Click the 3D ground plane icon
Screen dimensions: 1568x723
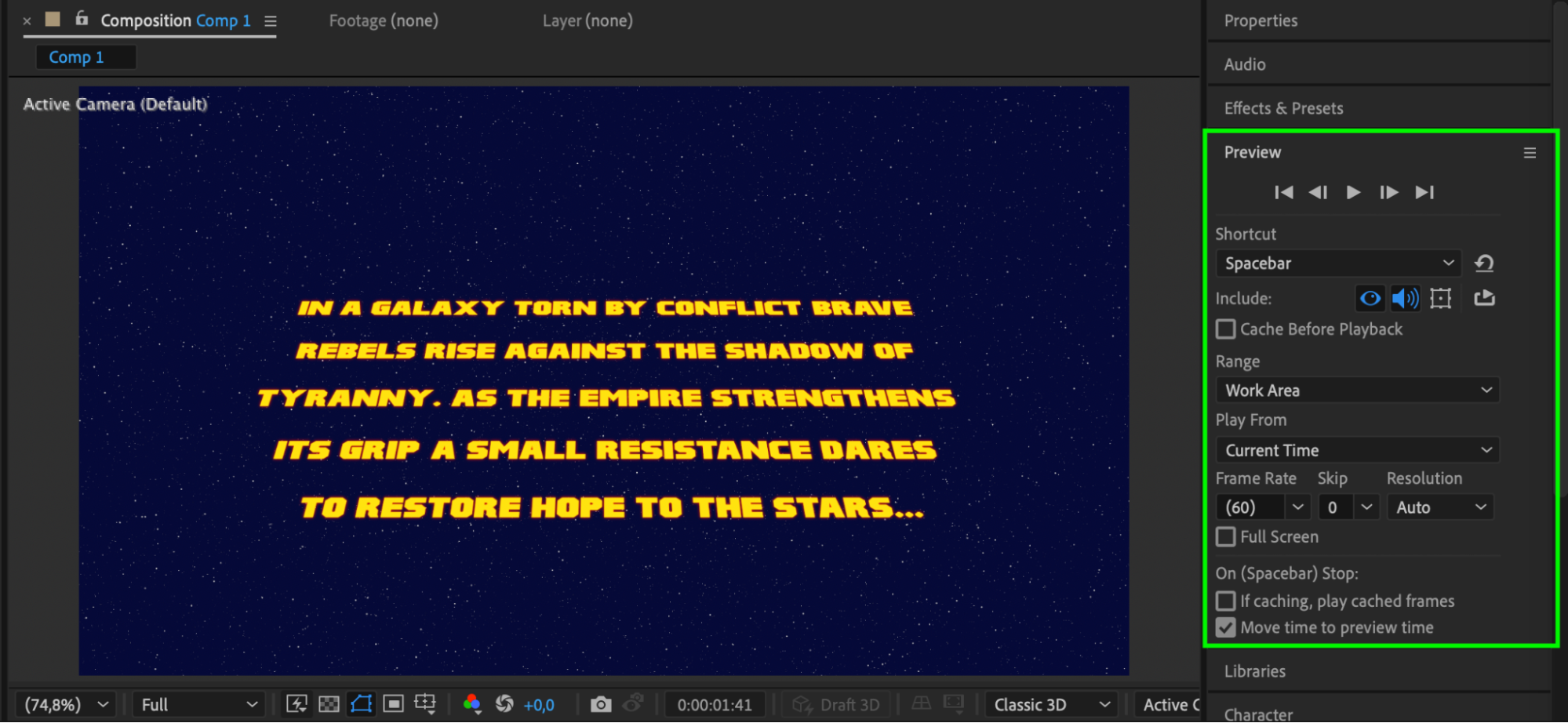tap(922, 703)
